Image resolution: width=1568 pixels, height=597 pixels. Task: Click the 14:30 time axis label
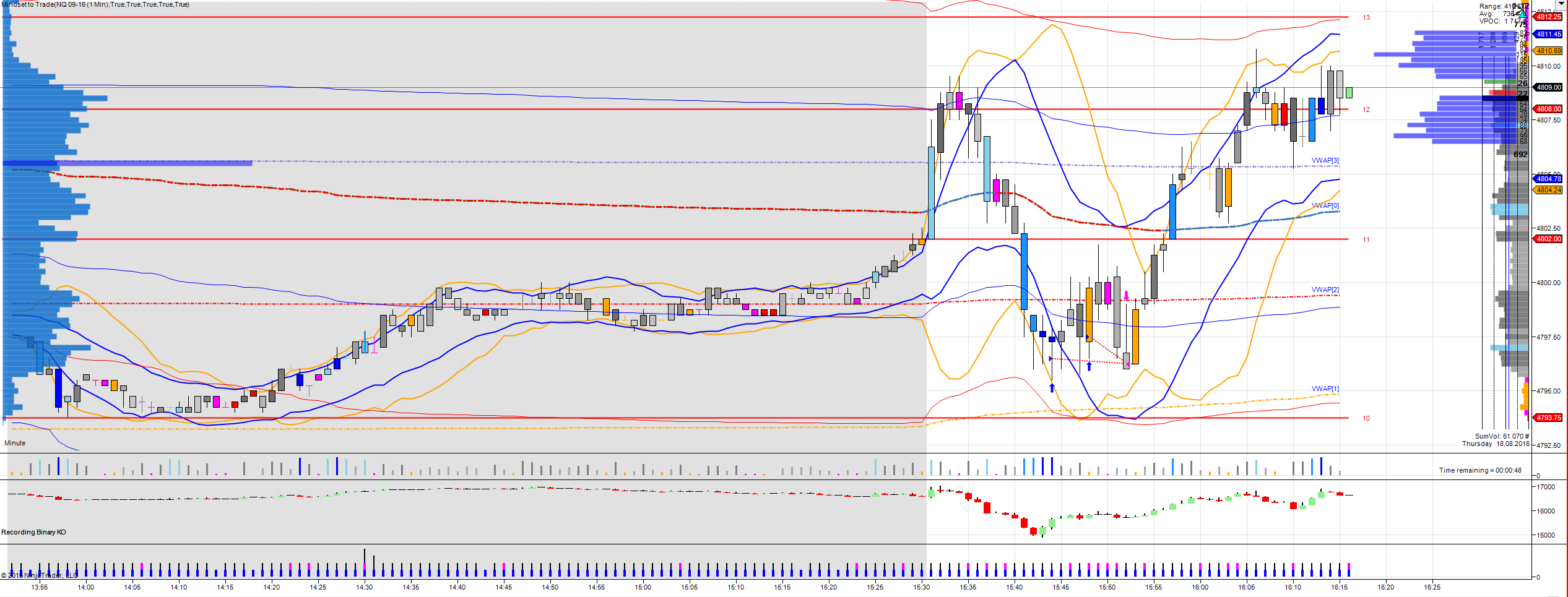click(365, 587)
